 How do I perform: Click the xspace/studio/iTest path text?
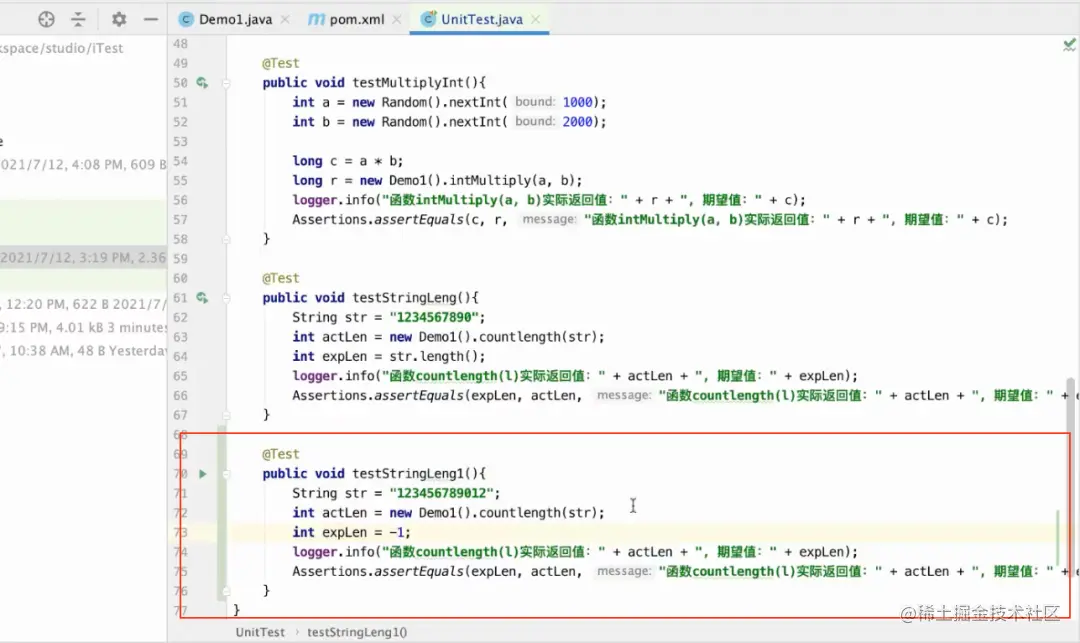pos(61,48)
